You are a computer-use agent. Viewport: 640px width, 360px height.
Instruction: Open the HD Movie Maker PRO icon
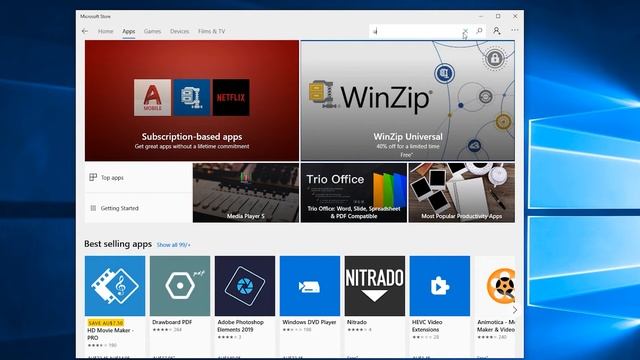(x=115, y=286)
